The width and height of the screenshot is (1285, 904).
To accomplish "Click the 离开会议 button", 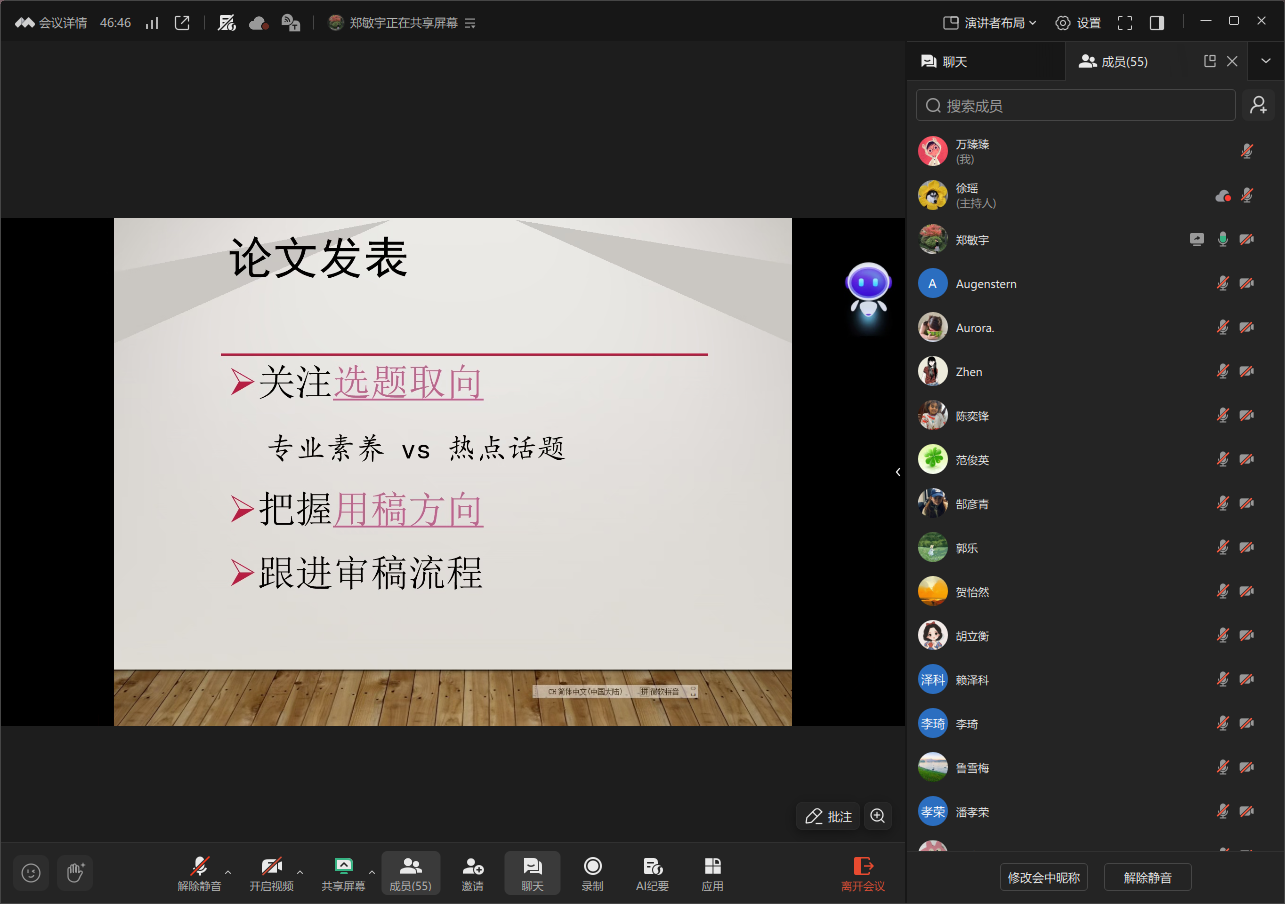I will tap(862, 873).
